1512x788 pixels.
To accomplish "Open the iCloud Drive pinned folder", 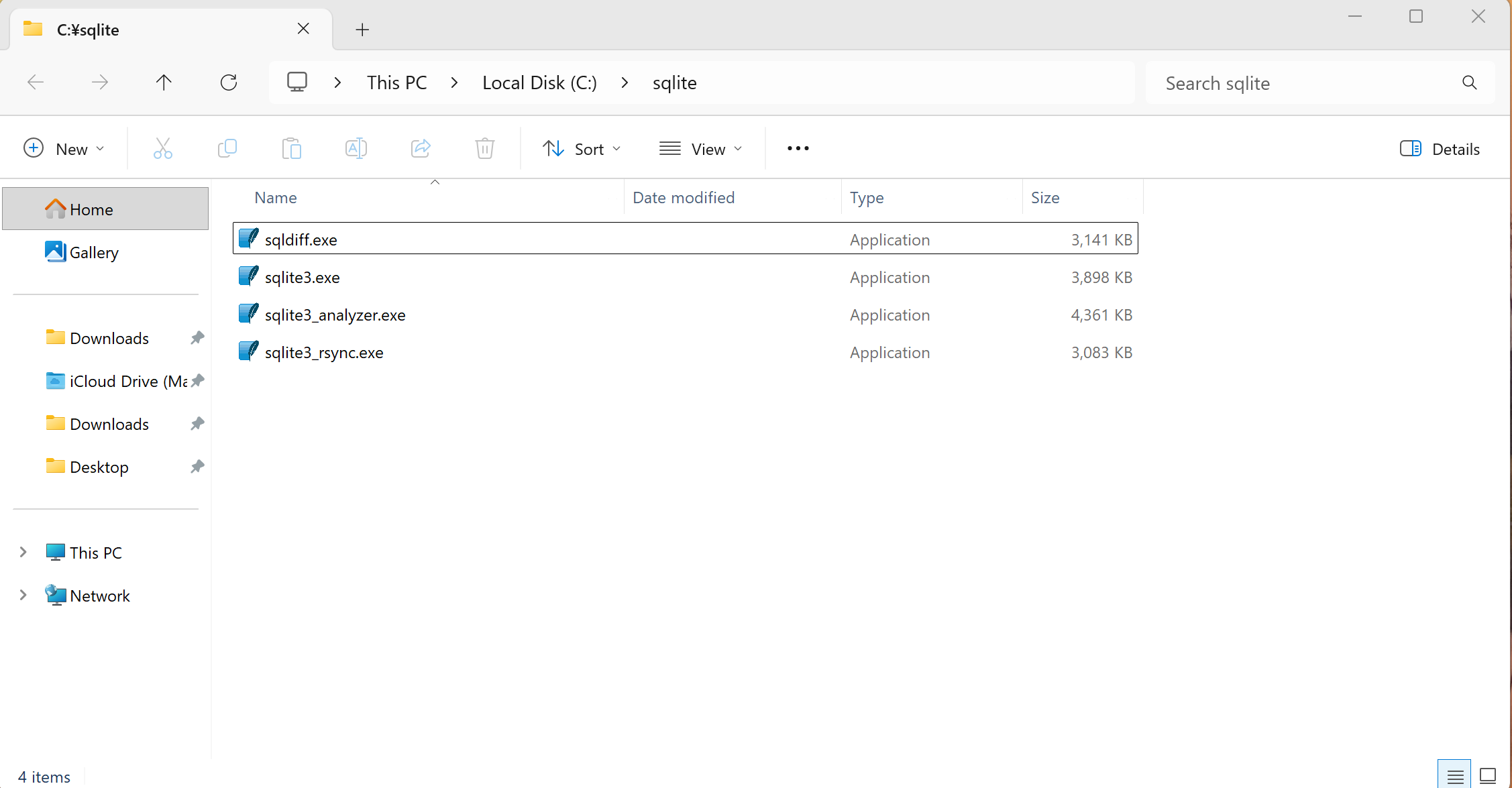I will point(105,381).
